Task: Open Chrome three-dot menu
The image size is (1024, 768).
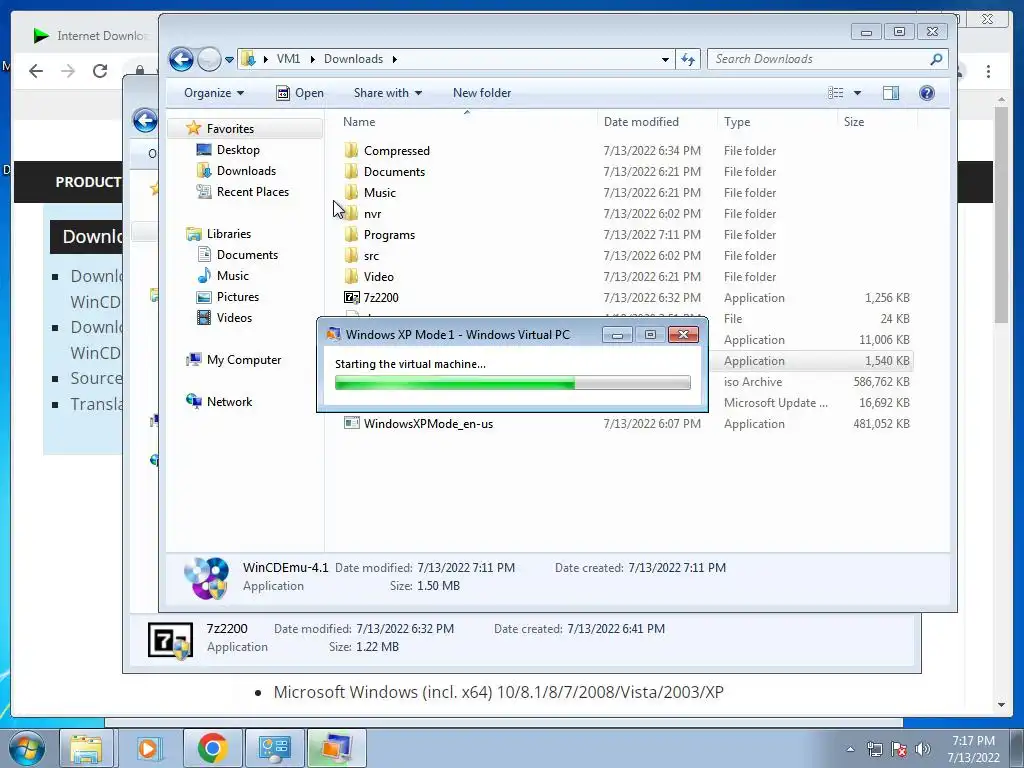Action: (988, 71)
